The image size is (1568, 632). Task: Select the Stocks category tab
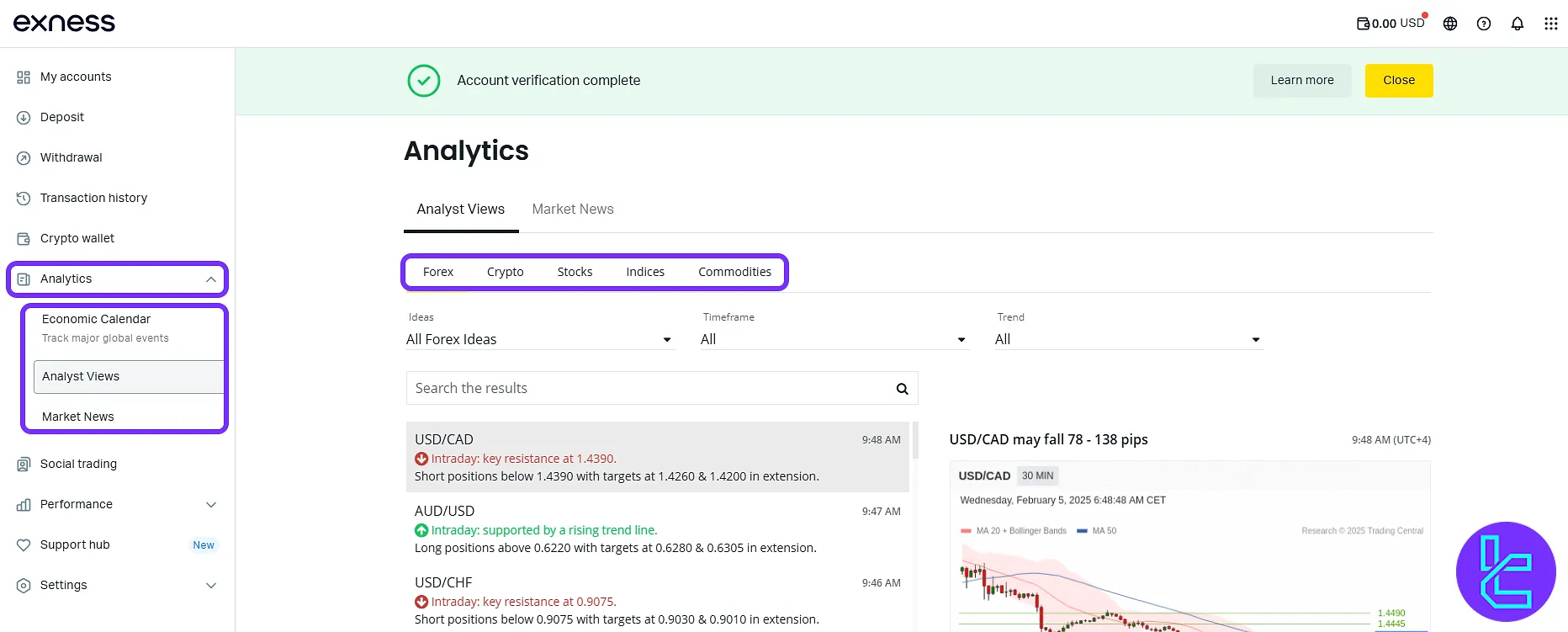tap(575, 272)
